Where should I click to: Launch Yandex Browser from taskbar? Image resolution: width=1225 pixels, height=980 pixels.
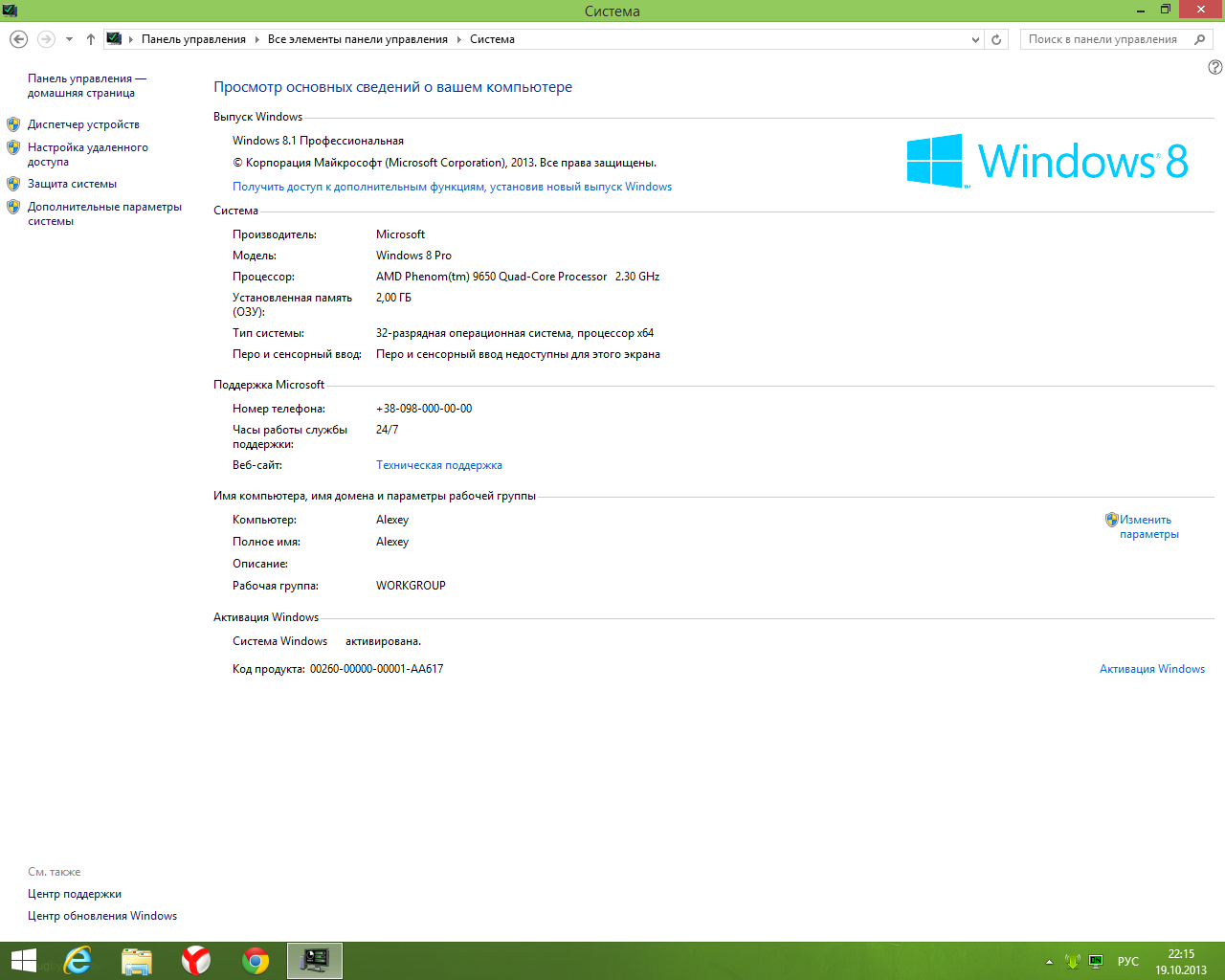click(x=196, y=961)
